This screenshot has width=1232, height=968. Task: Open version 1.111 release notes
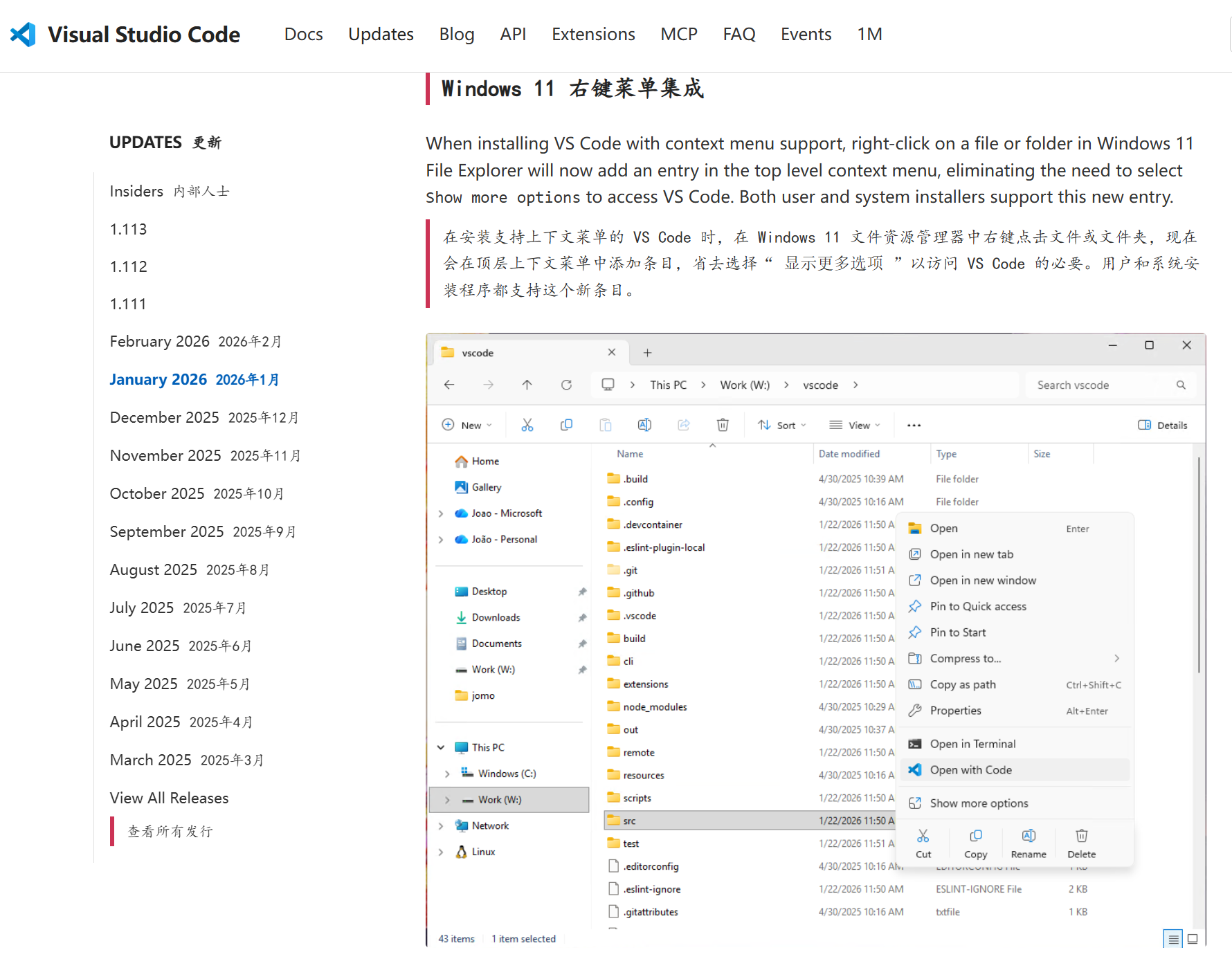tap(128, 304)
